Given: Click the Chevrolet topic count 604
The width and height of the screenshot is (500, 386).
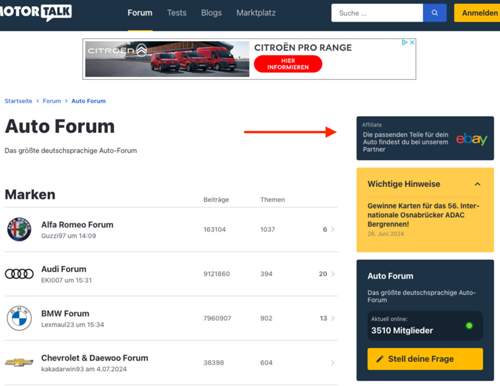Looking at the screenshot, I should [x=266, y=363].
